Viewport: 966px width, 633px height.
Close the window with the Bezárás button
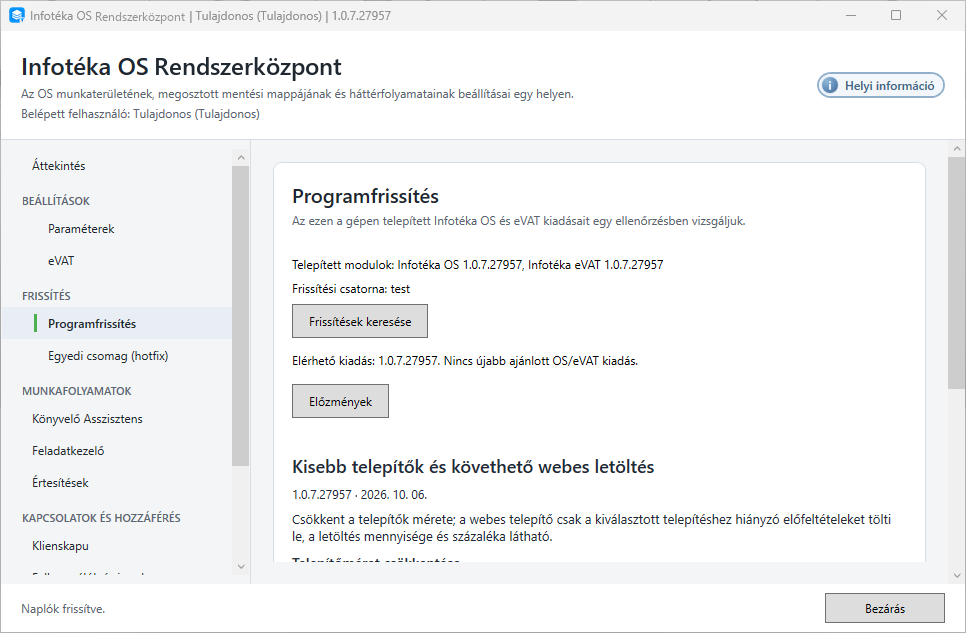(885, 608)
